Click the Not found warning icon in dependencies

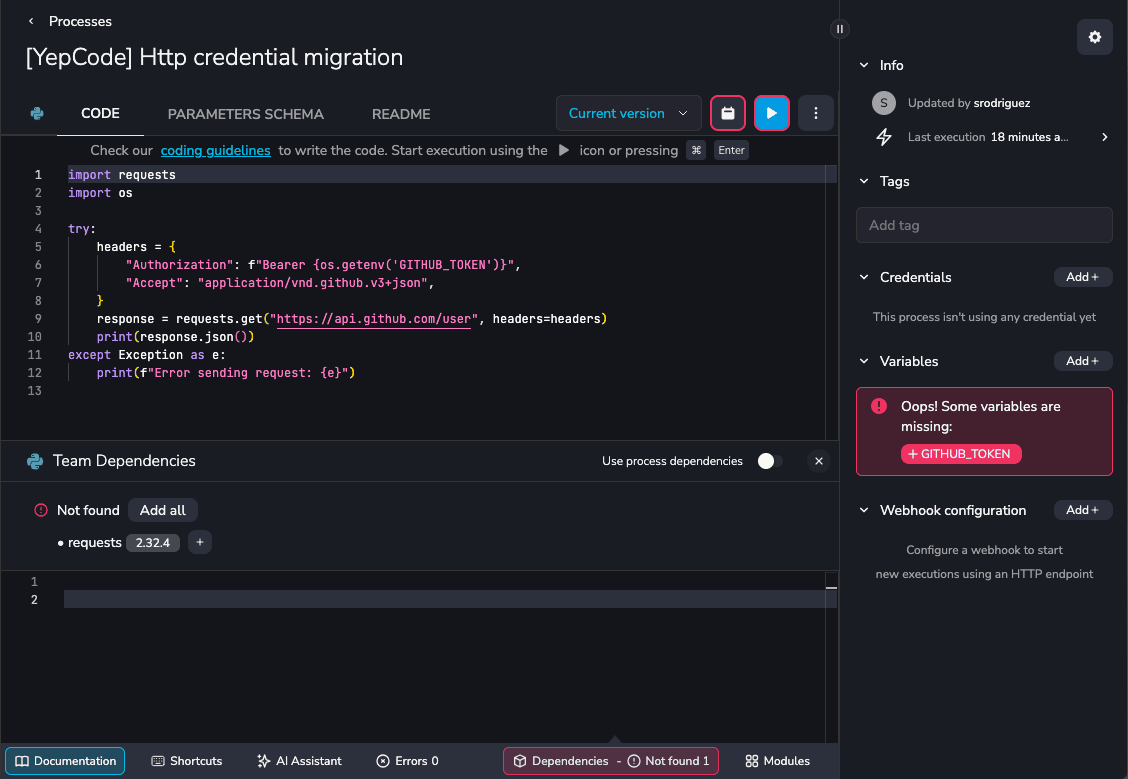[41, 510]
